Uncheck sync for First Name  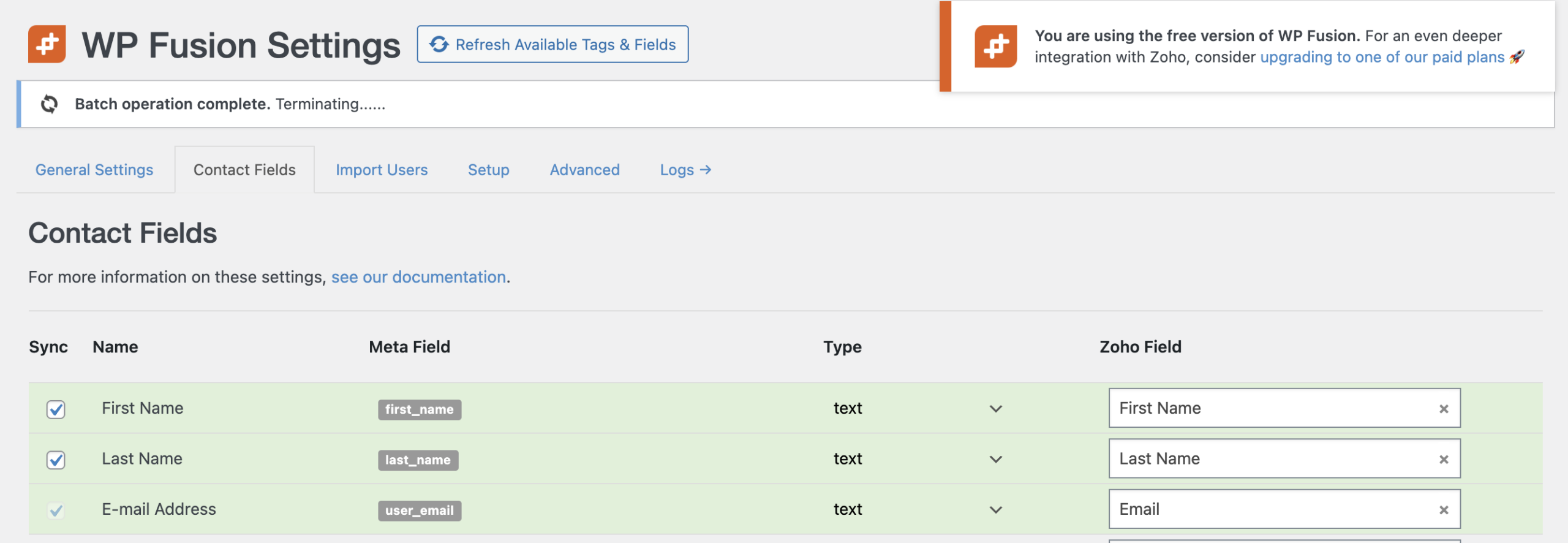56,409
